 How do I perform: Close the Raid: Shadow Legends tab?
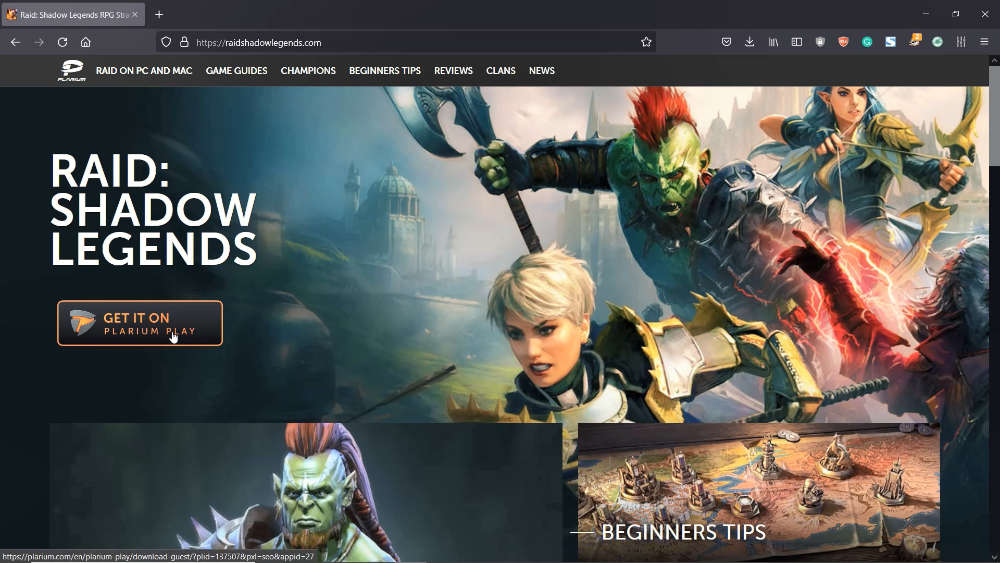pos(135,14)
